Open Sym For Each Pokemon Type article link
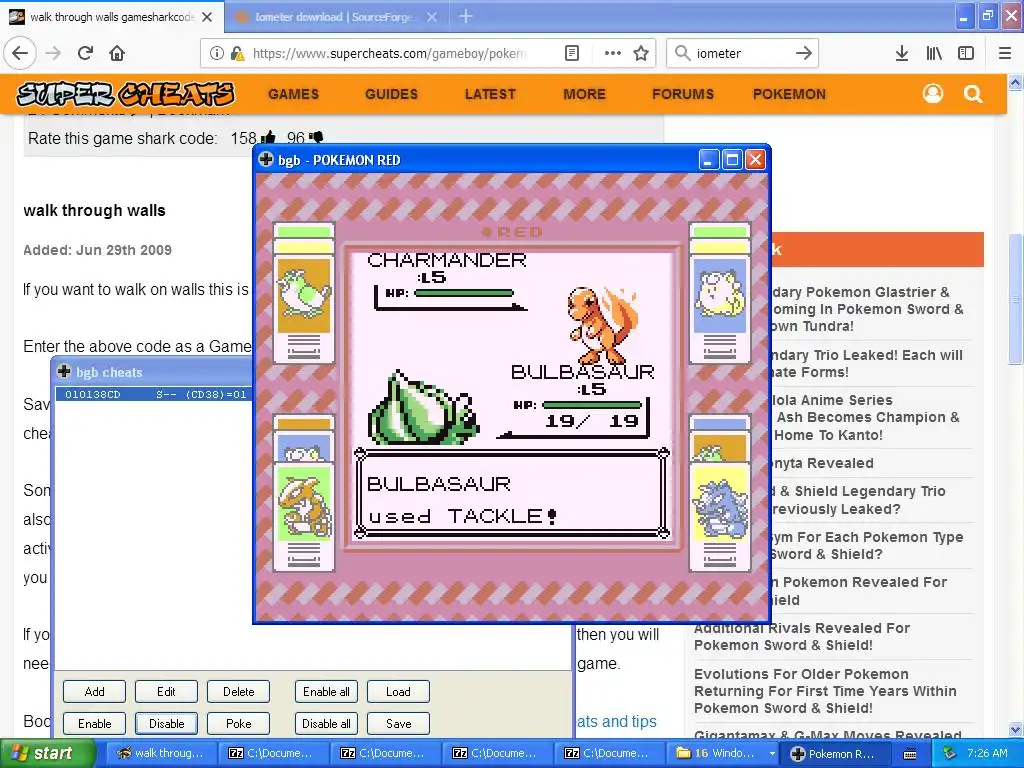 (867, 545)
